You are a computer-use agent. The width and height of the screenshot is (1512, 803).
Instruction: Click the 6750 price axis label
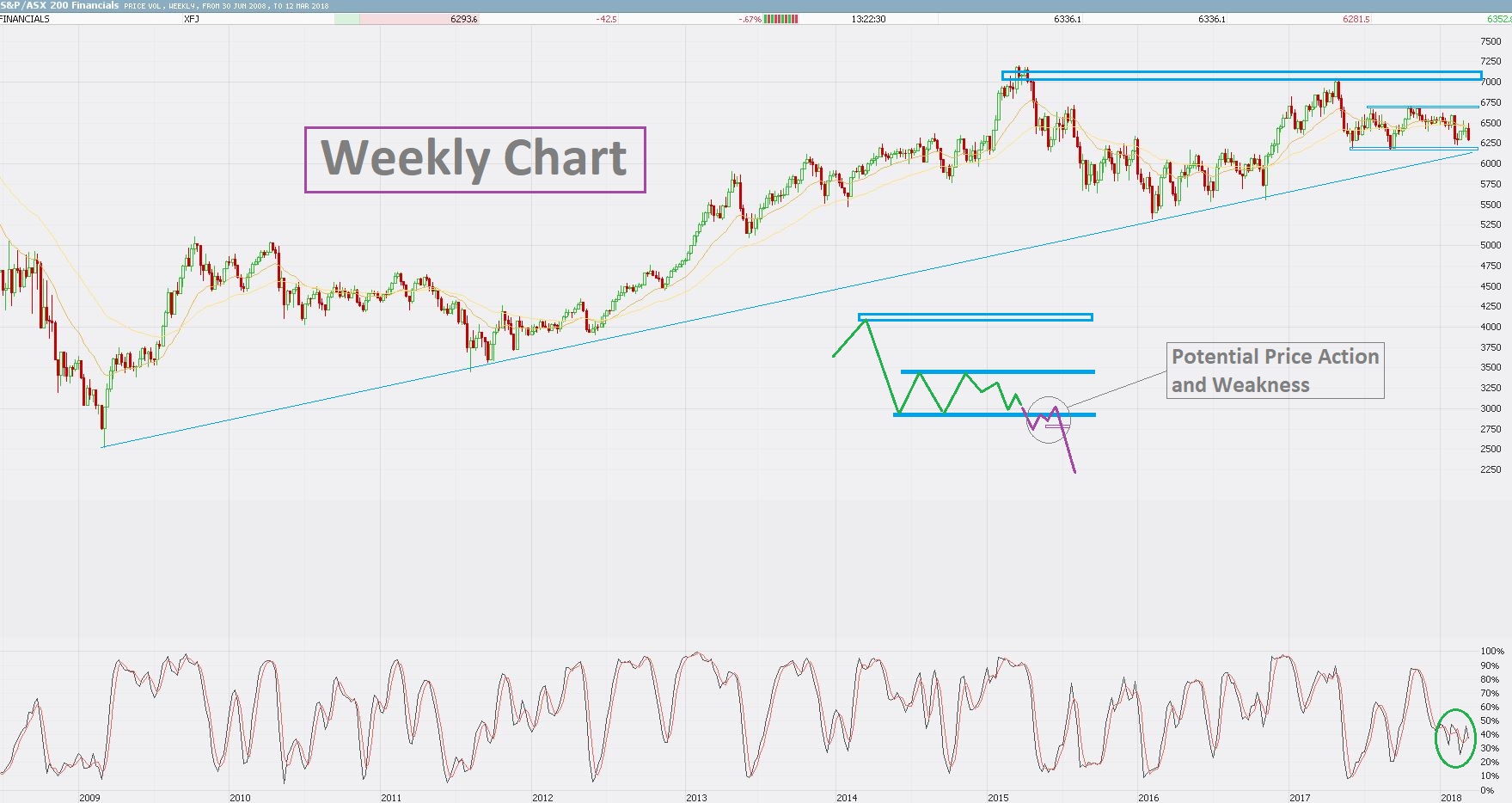(1491, 102)
